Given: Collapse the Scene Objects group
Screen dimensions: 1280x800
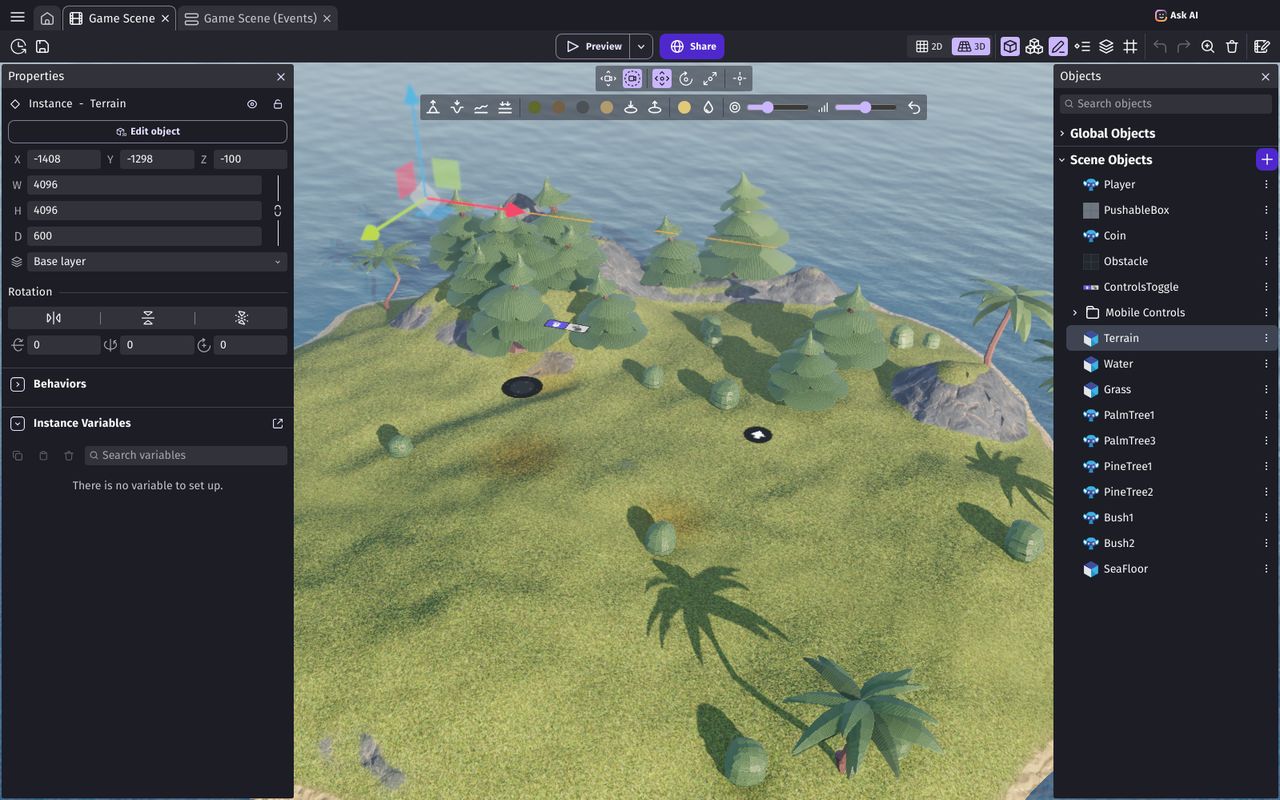Looking at the screenshot, I should (x=1062, y=160).
